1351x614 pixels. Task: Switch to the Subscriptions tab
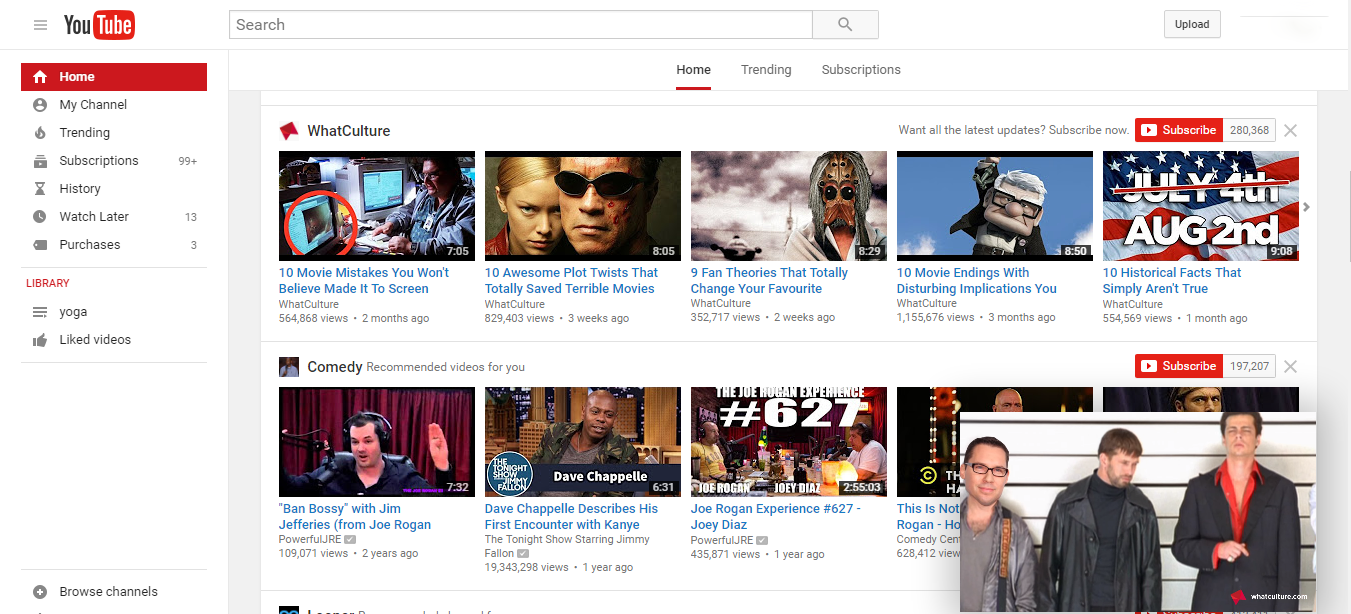click(861, 70)
